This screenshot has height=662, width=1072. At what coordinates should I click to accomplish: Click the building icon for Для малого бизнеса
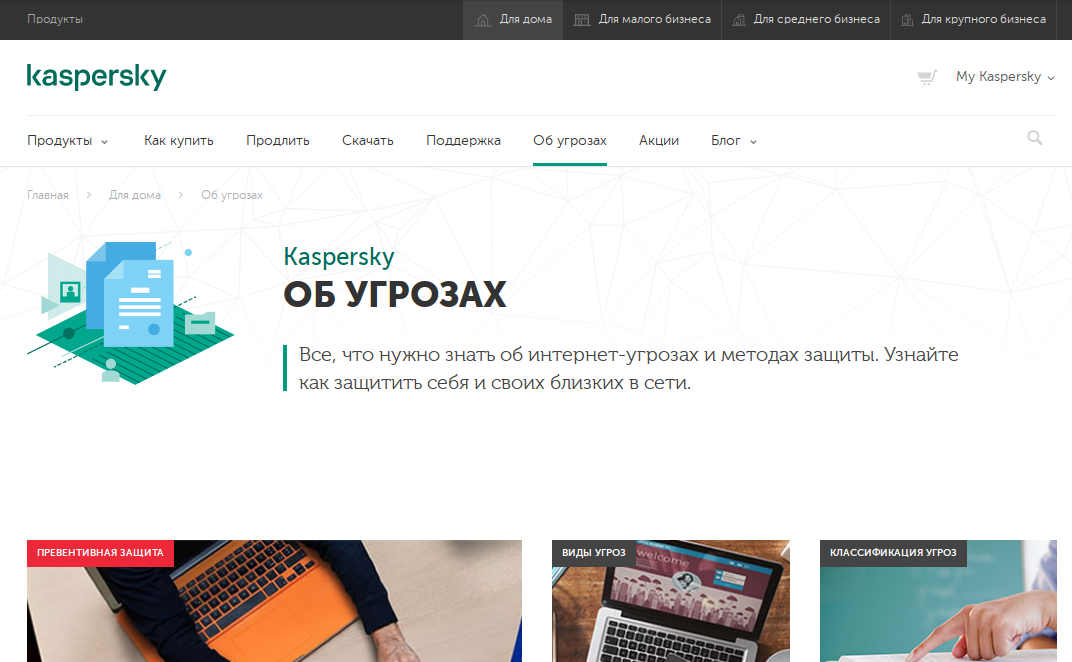pos(582,20)
